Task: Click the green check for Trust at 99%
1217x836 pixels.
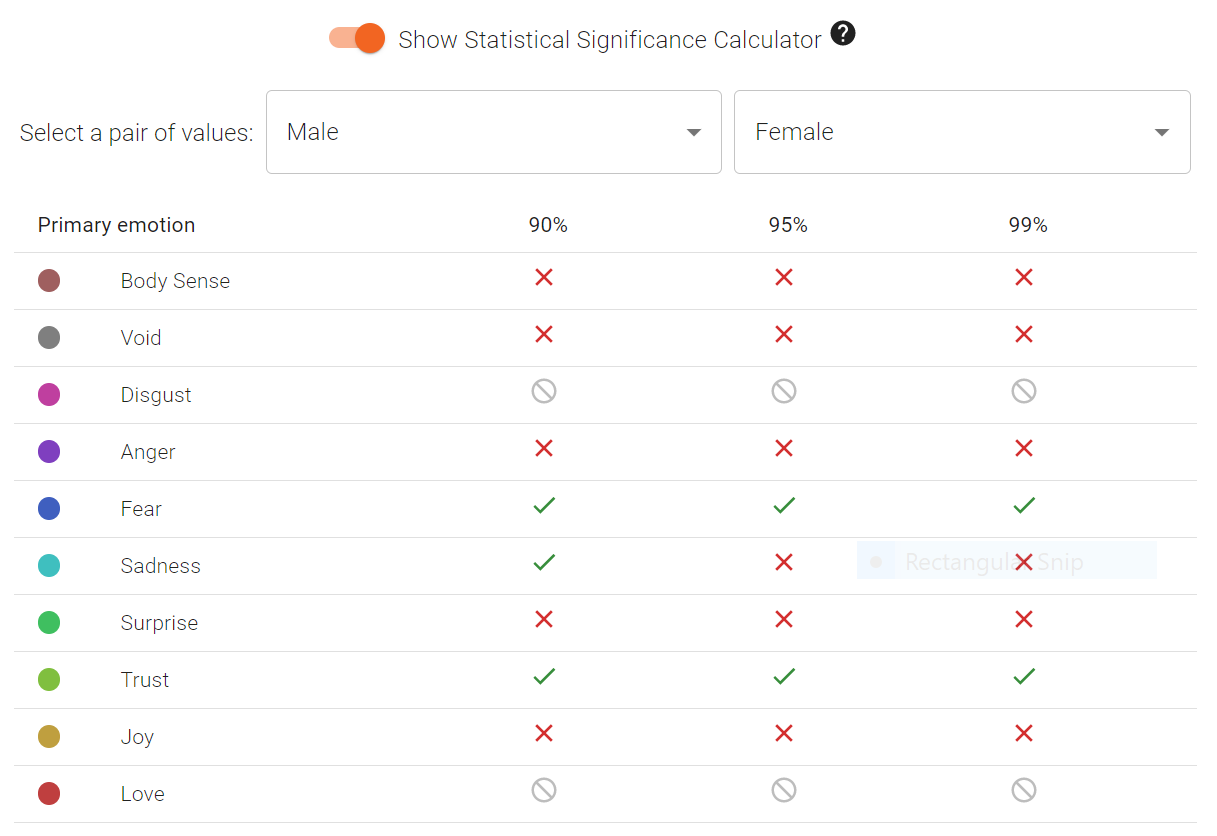Action: 1023,676
